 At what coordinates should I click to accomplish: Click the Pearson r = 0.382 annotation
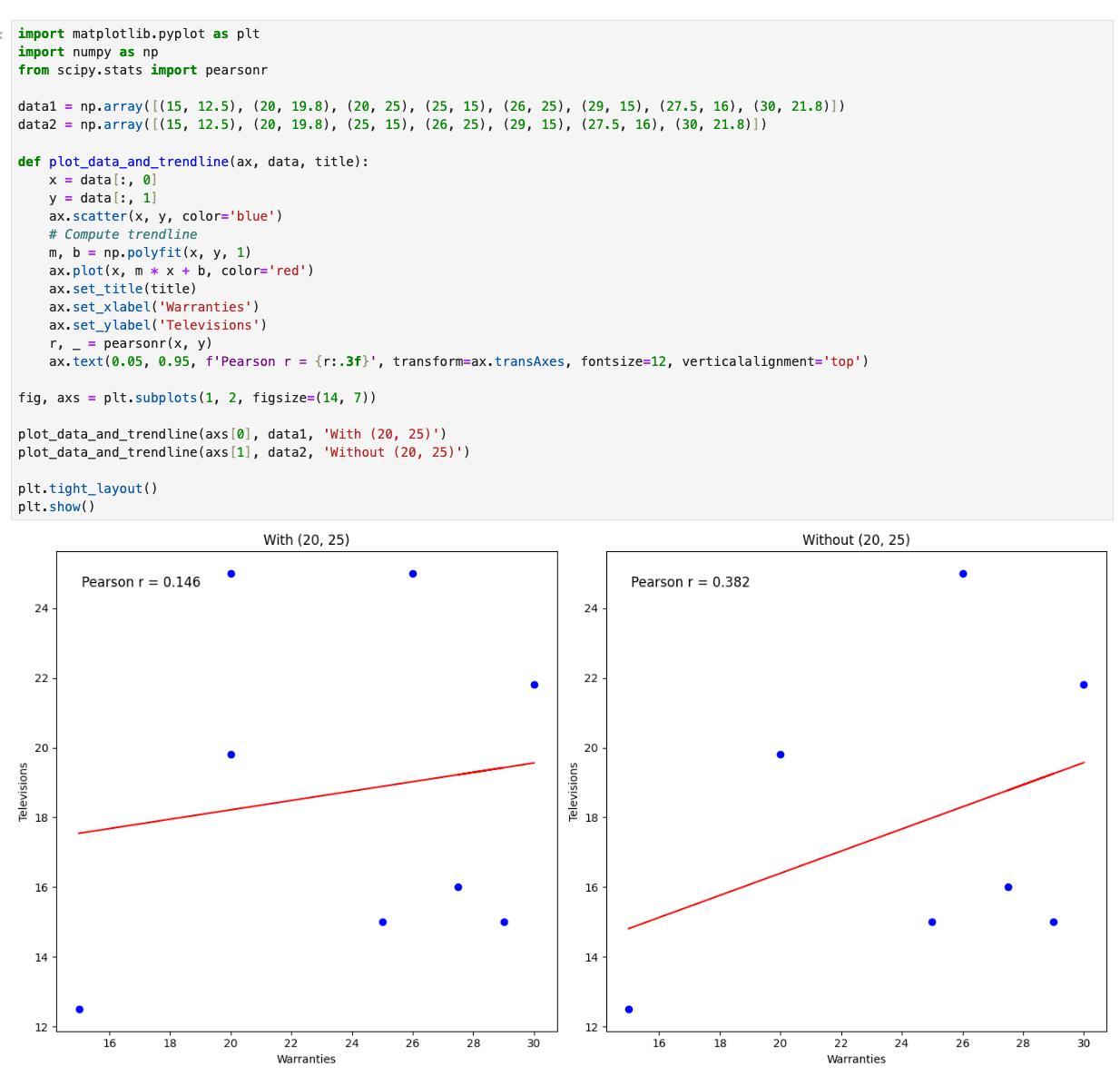(x=690, y=582)
